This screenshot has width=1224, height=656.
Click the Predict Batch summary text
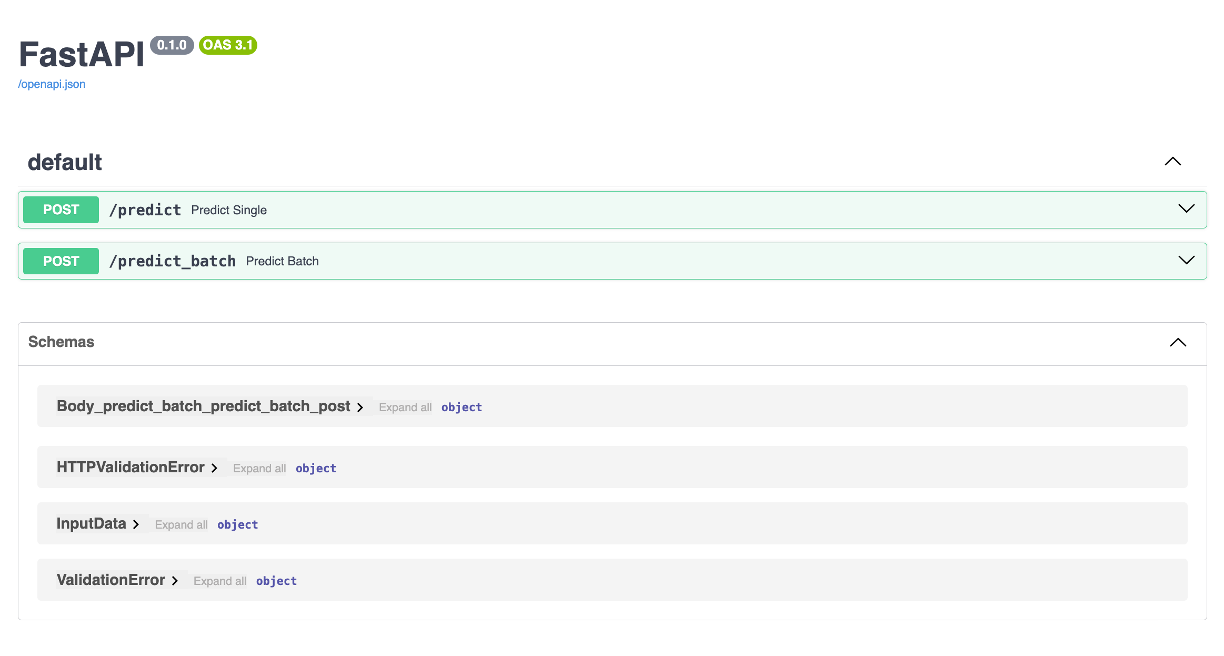(x=282, y=261)
